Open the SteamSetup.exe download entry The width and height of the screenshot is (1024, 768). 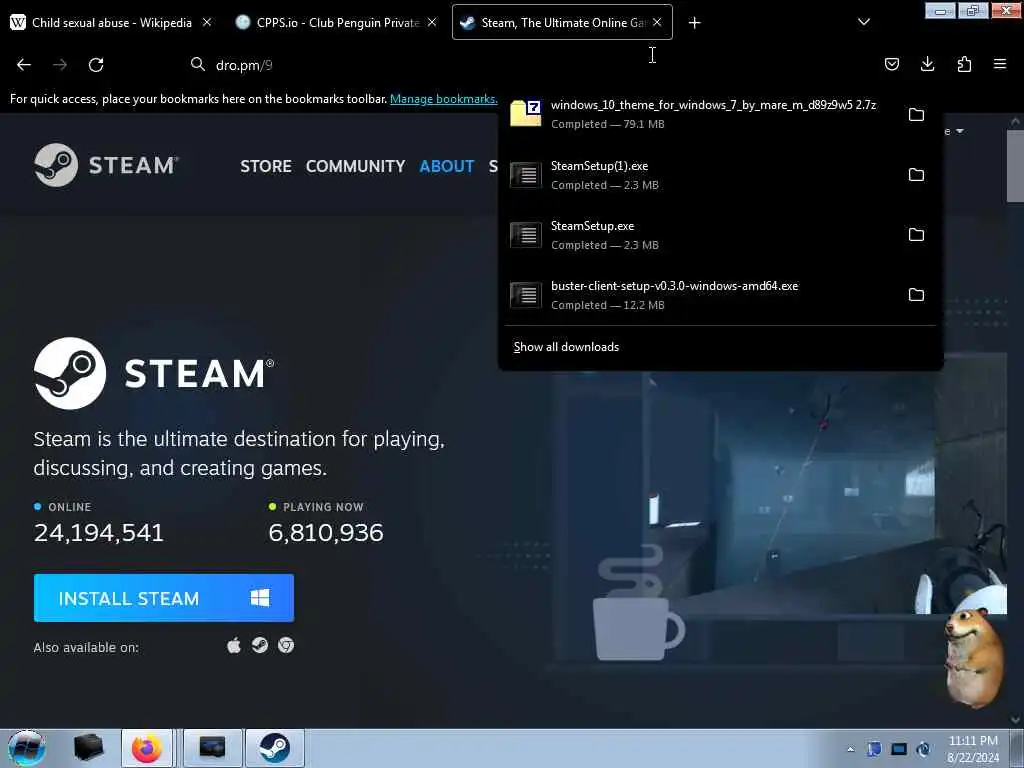coord(702,235)
